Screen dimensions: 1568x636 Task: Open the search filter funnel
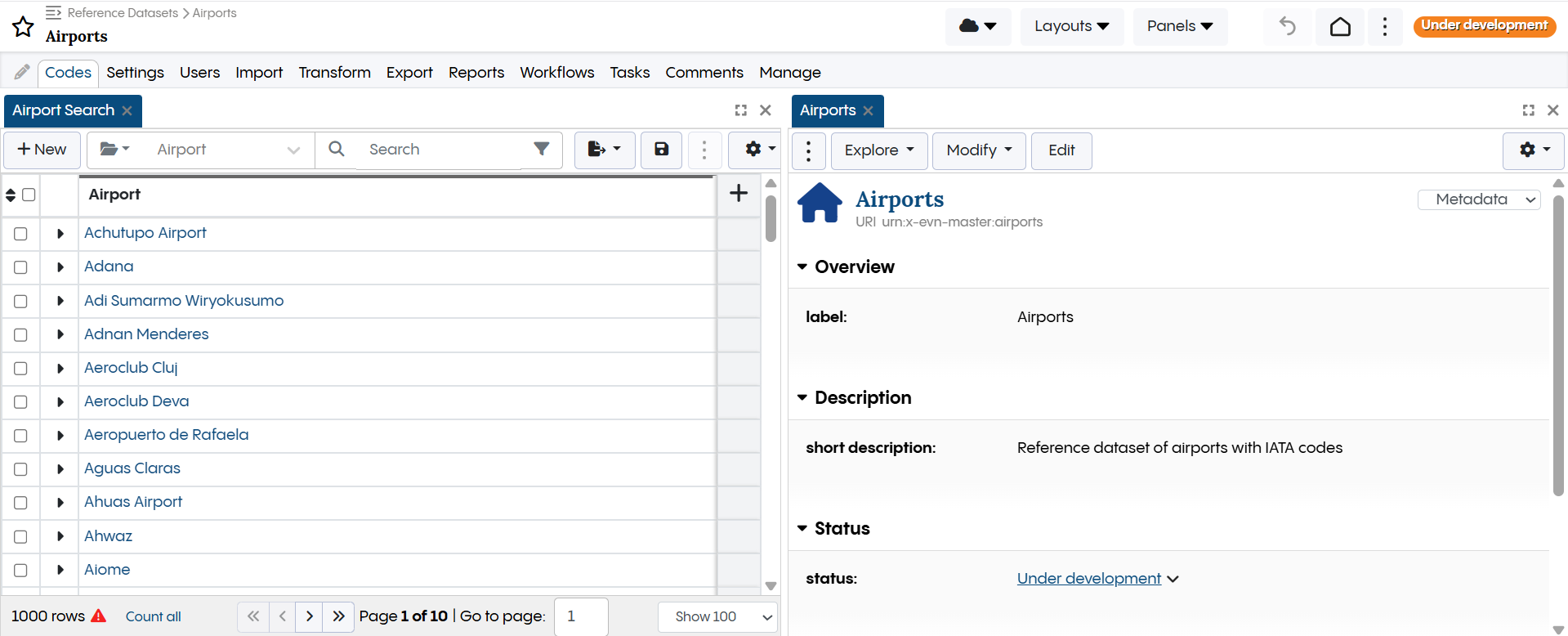541,149
